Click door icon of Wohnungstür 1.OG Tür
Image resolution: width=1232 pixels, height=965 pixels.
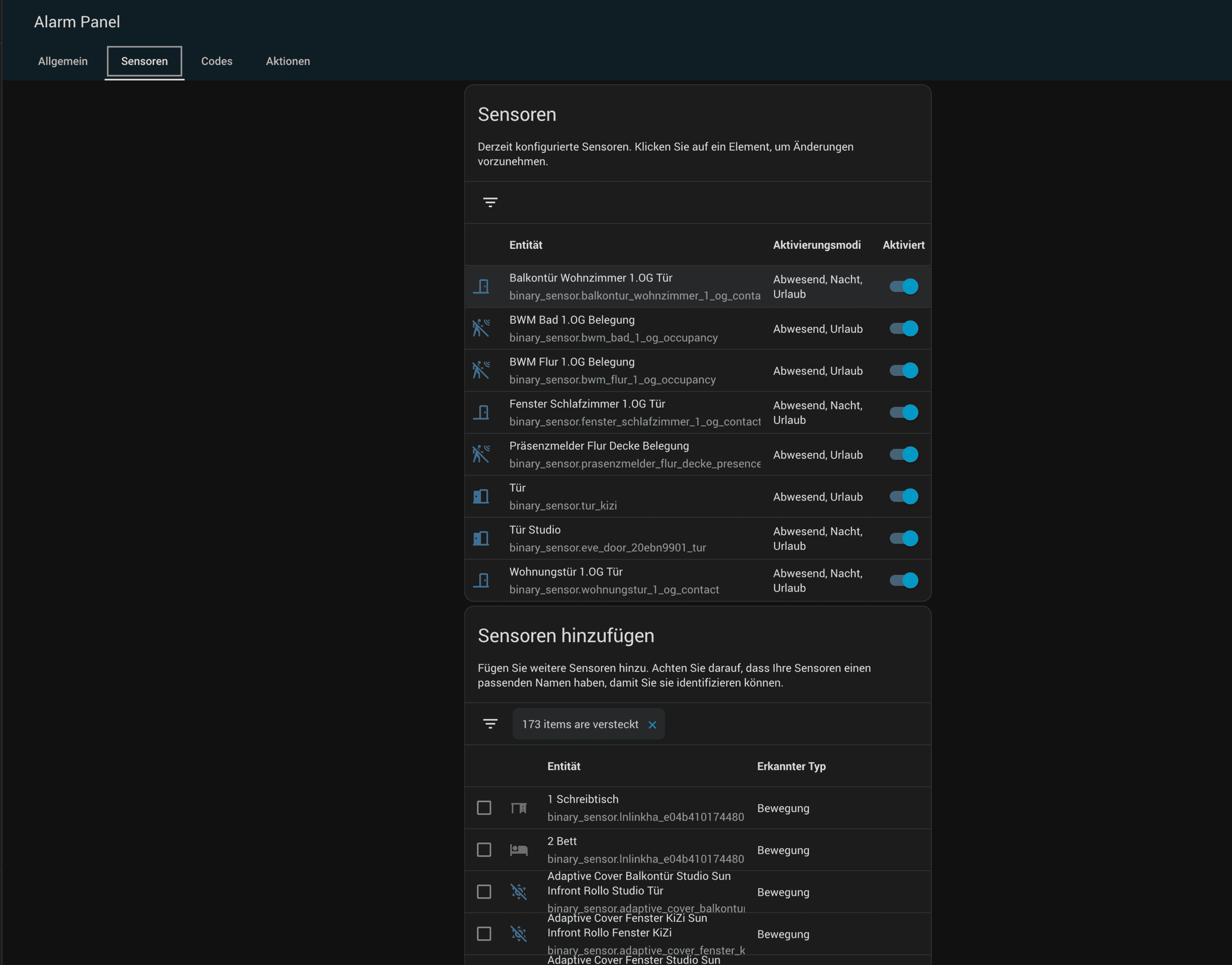481,580
